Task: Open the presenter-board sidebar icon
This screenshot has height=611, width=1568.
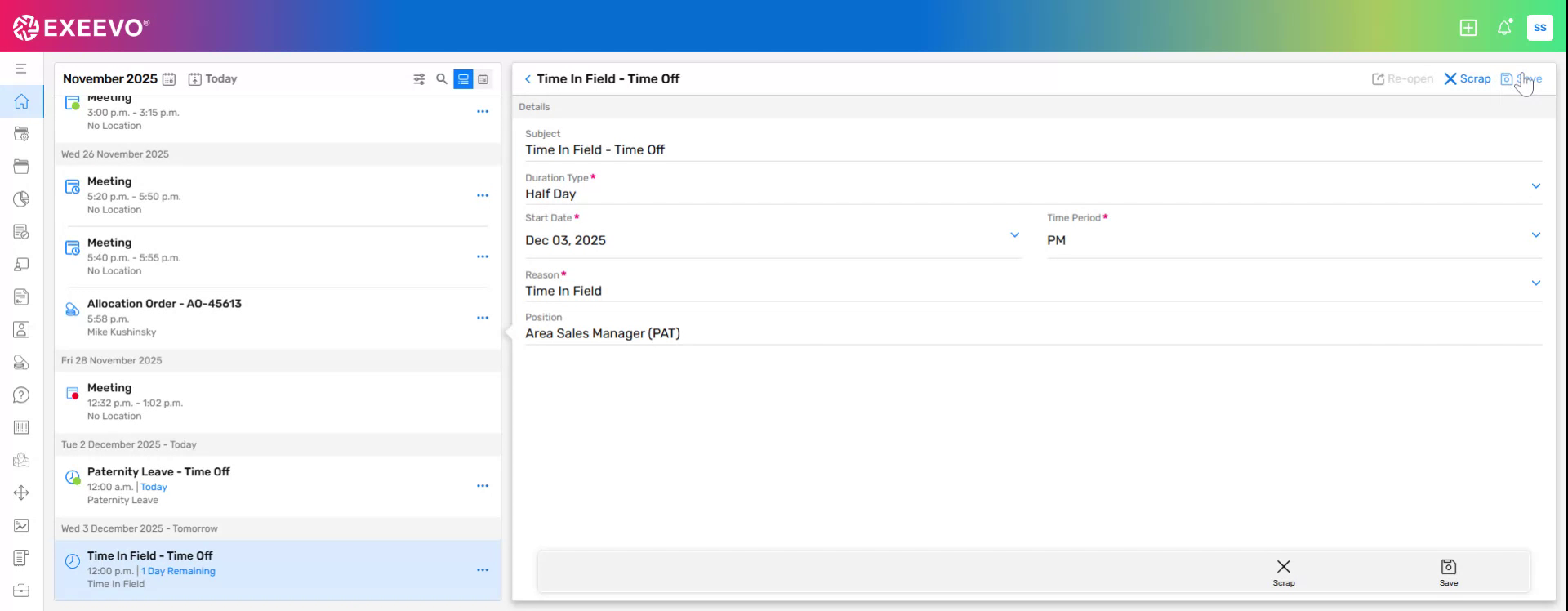Action: (21, 265)
